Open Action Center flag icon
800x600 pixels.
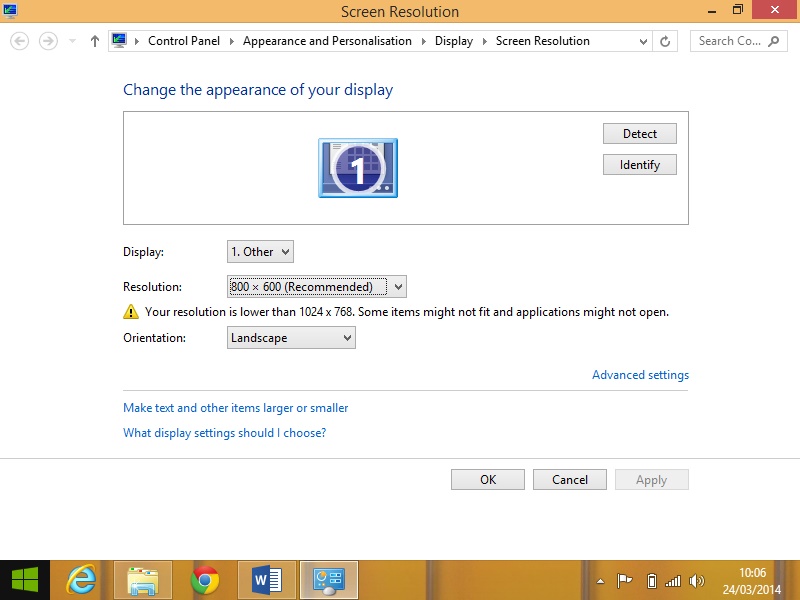(x=624, y=581)
